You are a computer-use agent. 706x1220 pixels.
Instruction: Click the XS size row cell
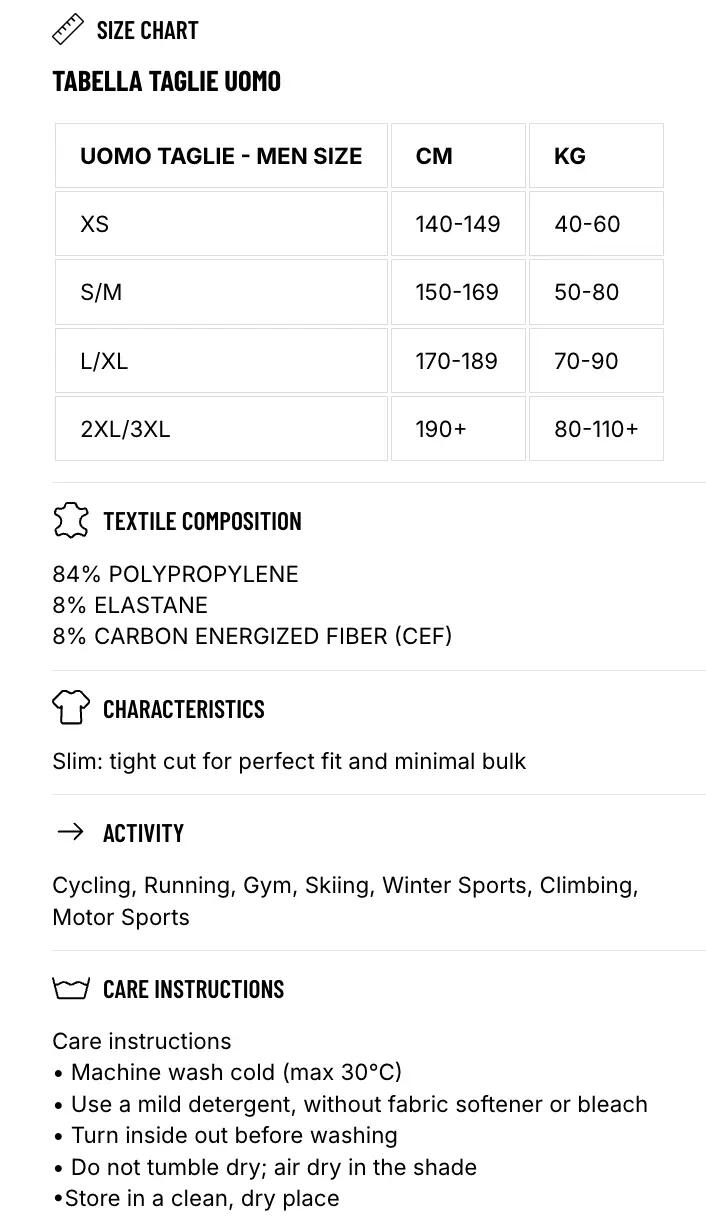(221, 224)
